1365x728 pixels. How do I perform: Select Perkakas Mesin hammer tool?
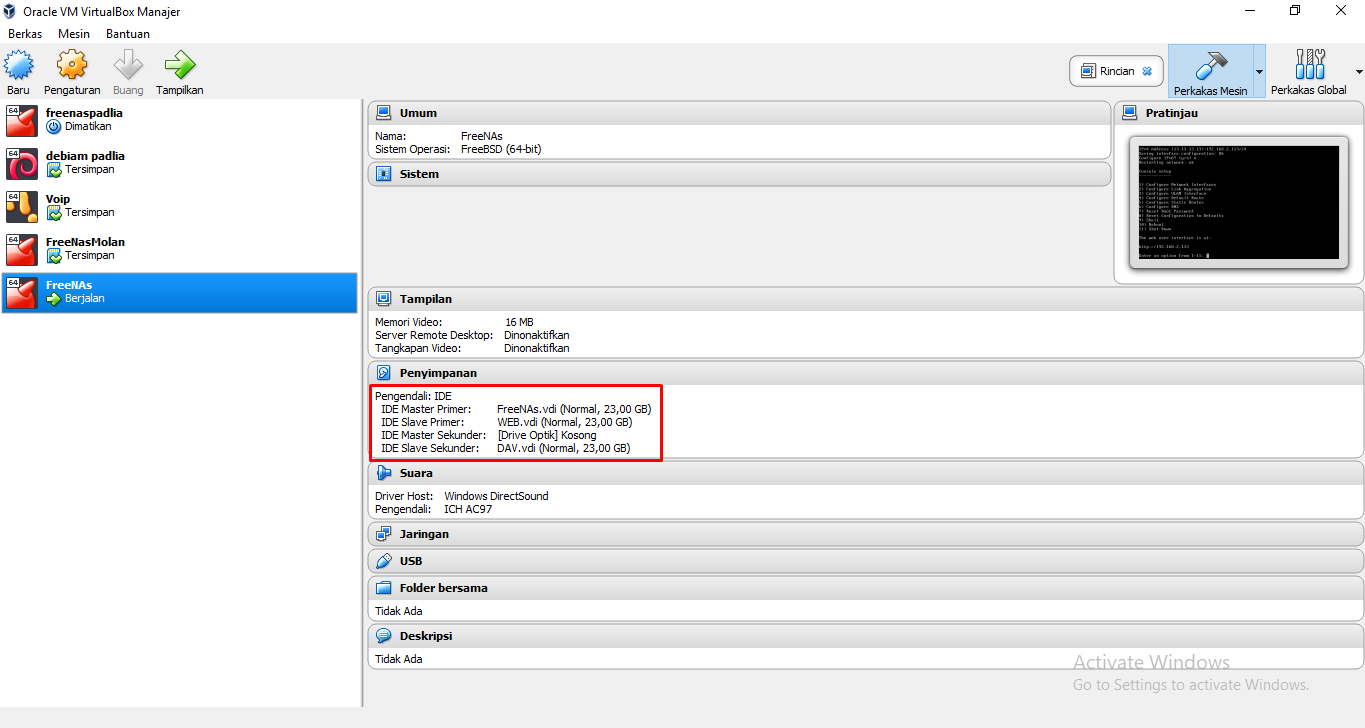pyautogui.click(x=1210, y=71)
